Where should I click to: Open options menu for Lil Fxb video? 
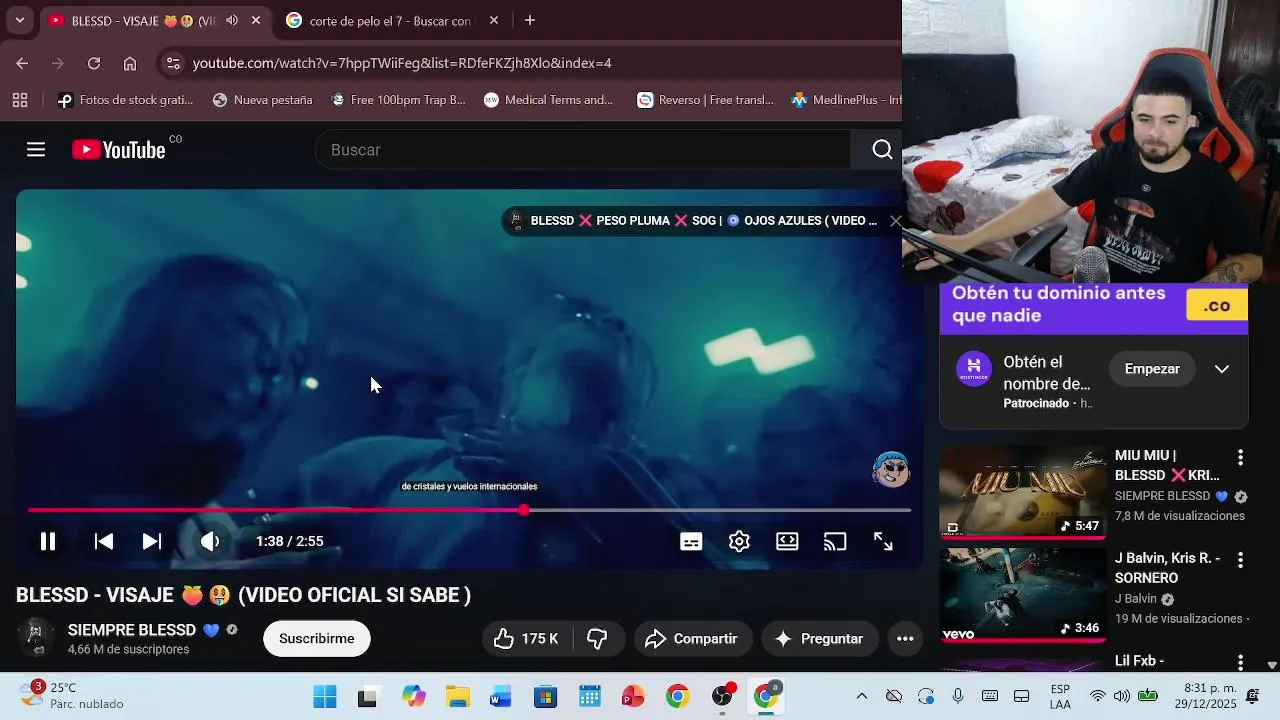pyautogui.click(x=1240, y=663)
